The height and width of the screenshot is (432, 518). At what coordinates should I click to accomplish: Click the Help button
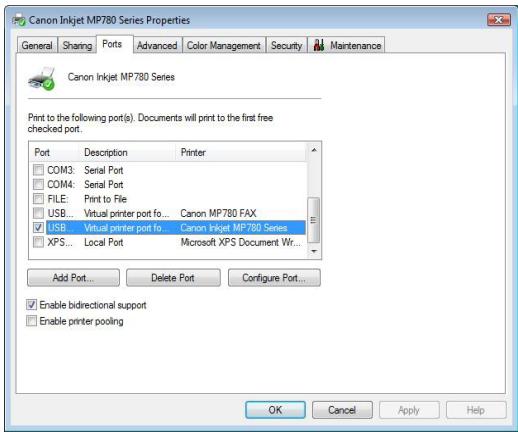pyautogui.click(x=476, y=410)
